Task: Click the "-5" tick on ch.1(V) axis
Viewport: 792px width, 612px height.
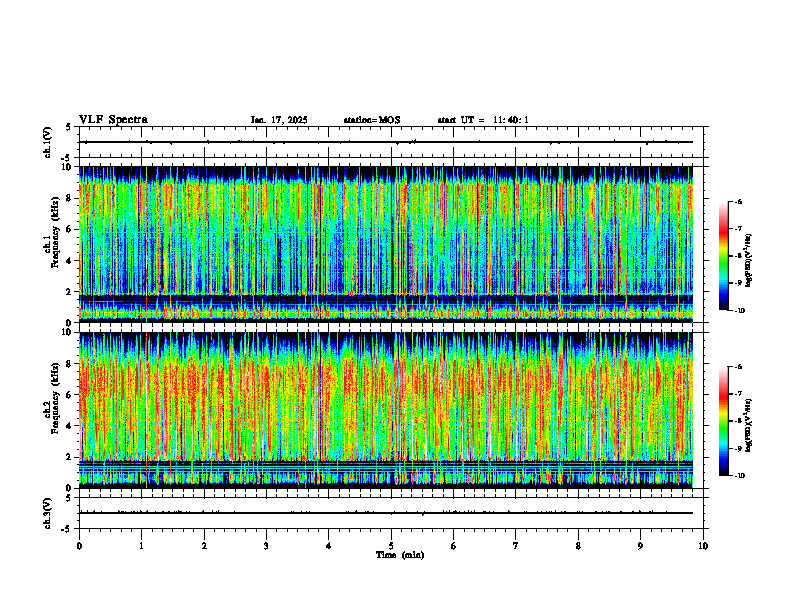Action: [x=66, y=157]
